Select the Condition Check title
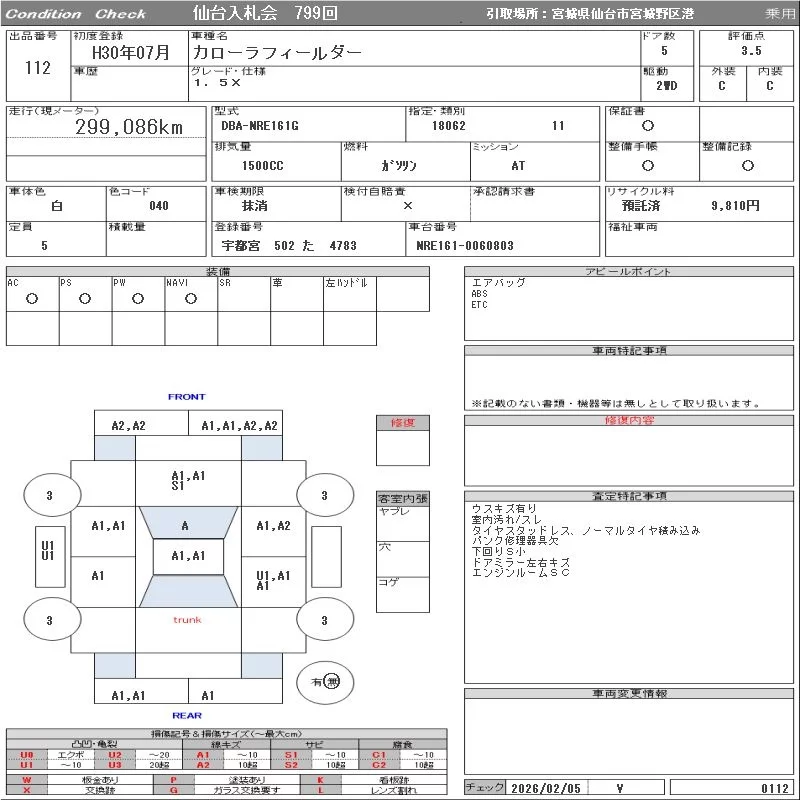The image size is (800, 800). pos(76,14)
